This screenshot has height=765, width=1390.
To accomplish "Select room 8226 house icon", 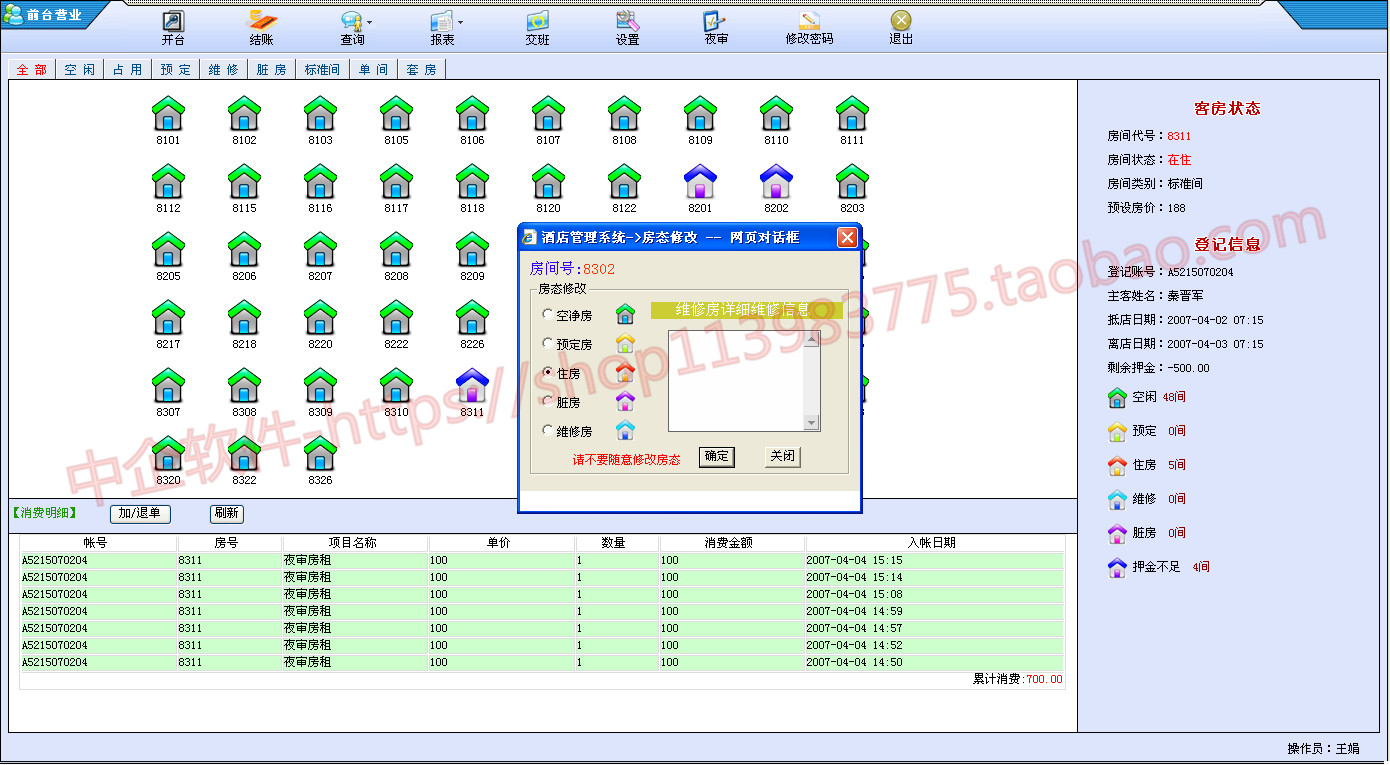I will coord(472,317).
